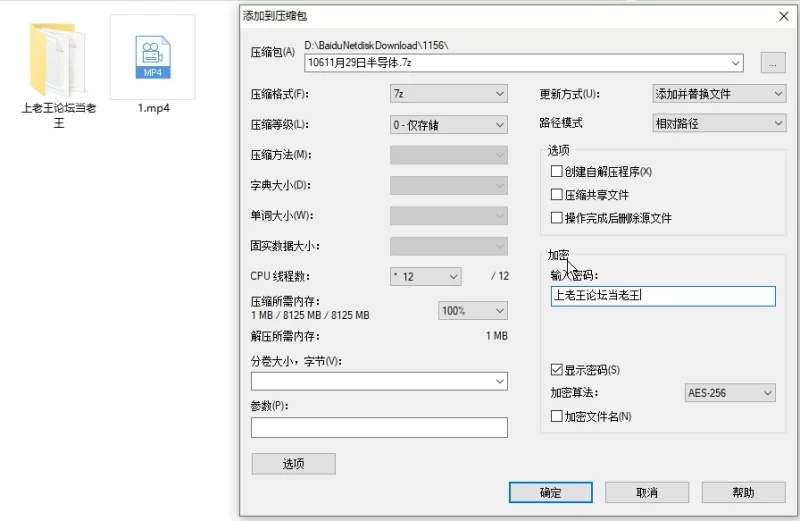Select the 1.mp4 video file icon
The height and width of the screenshot is (521, 800).
[153, 57]
